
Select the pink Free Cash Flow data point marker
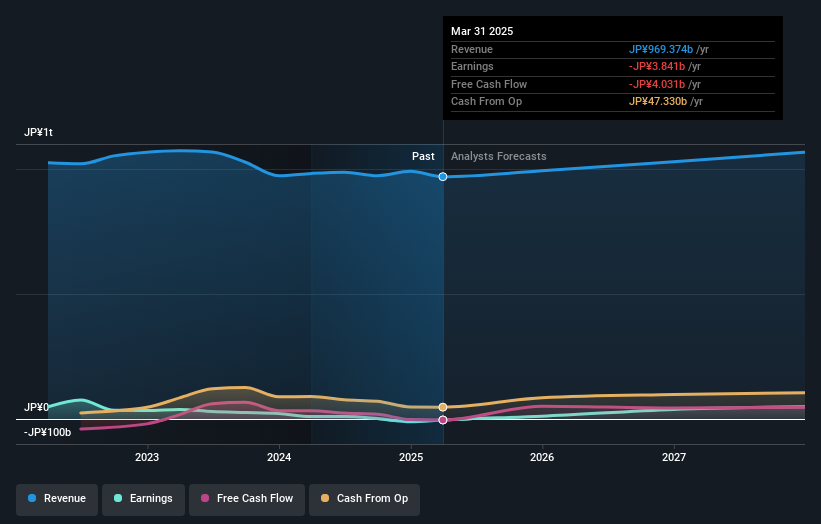(x=443, y=420)
